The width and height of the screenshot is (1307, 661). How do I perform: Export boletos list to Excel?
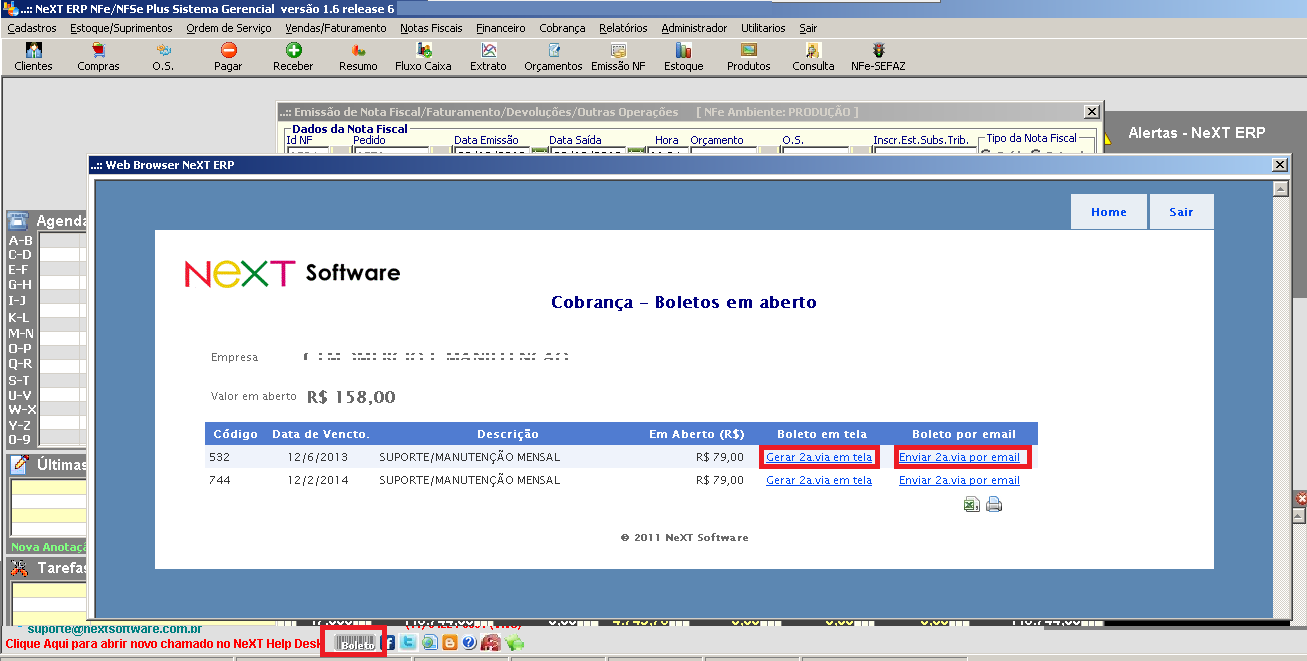click(971, 504)
